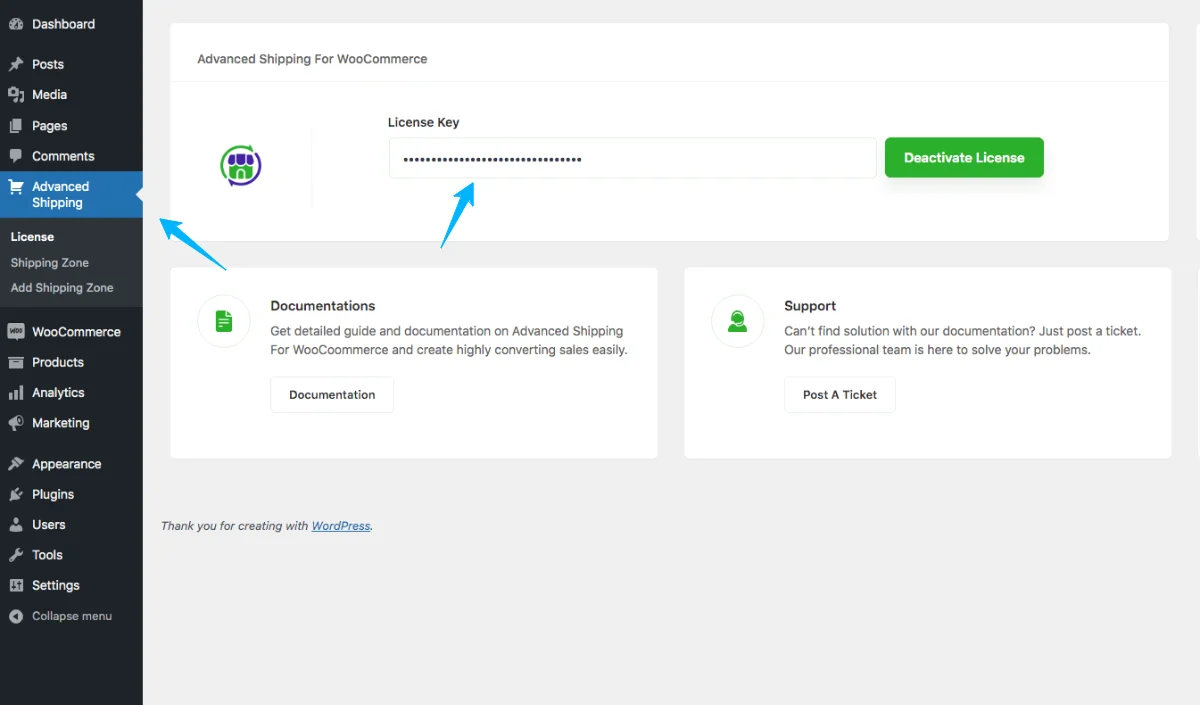Click the Analytics bar chart icon
The height and width of the screenshot is (705, 1200).
pos(16,393)
